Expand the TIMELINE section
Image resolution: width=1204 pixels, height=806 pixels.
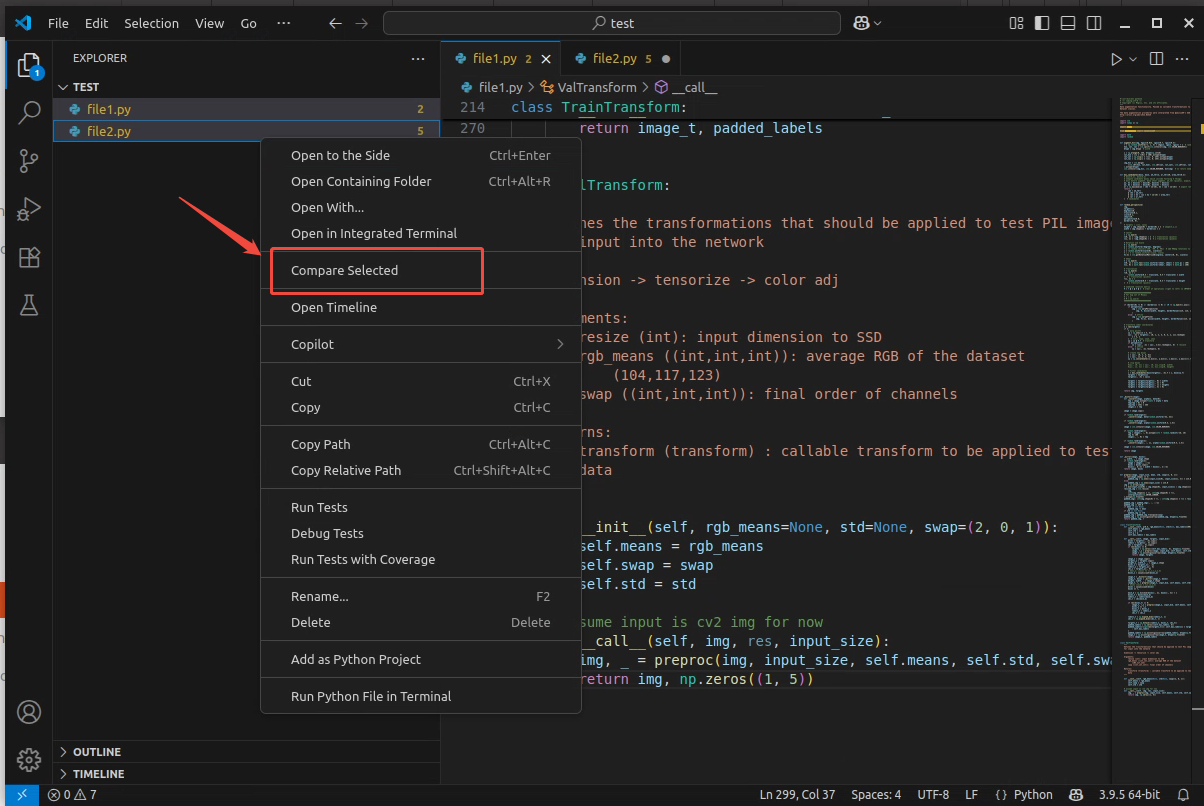(247, 774)
